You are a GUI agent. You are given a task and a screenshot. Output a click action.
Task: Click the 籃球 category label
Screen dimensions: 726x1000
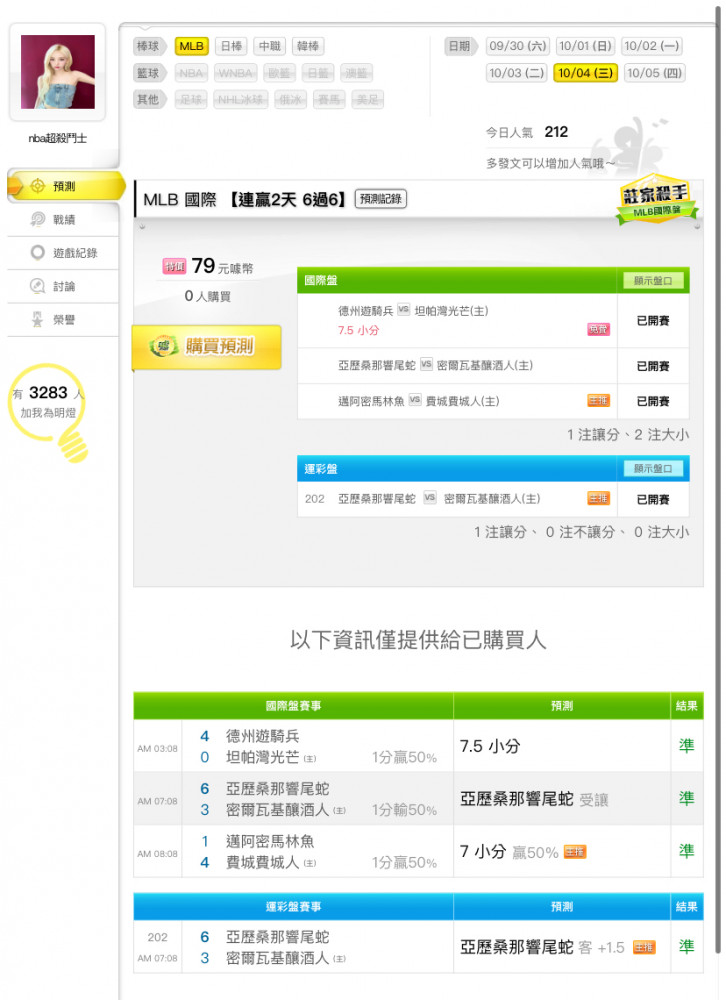pos(149,73)
